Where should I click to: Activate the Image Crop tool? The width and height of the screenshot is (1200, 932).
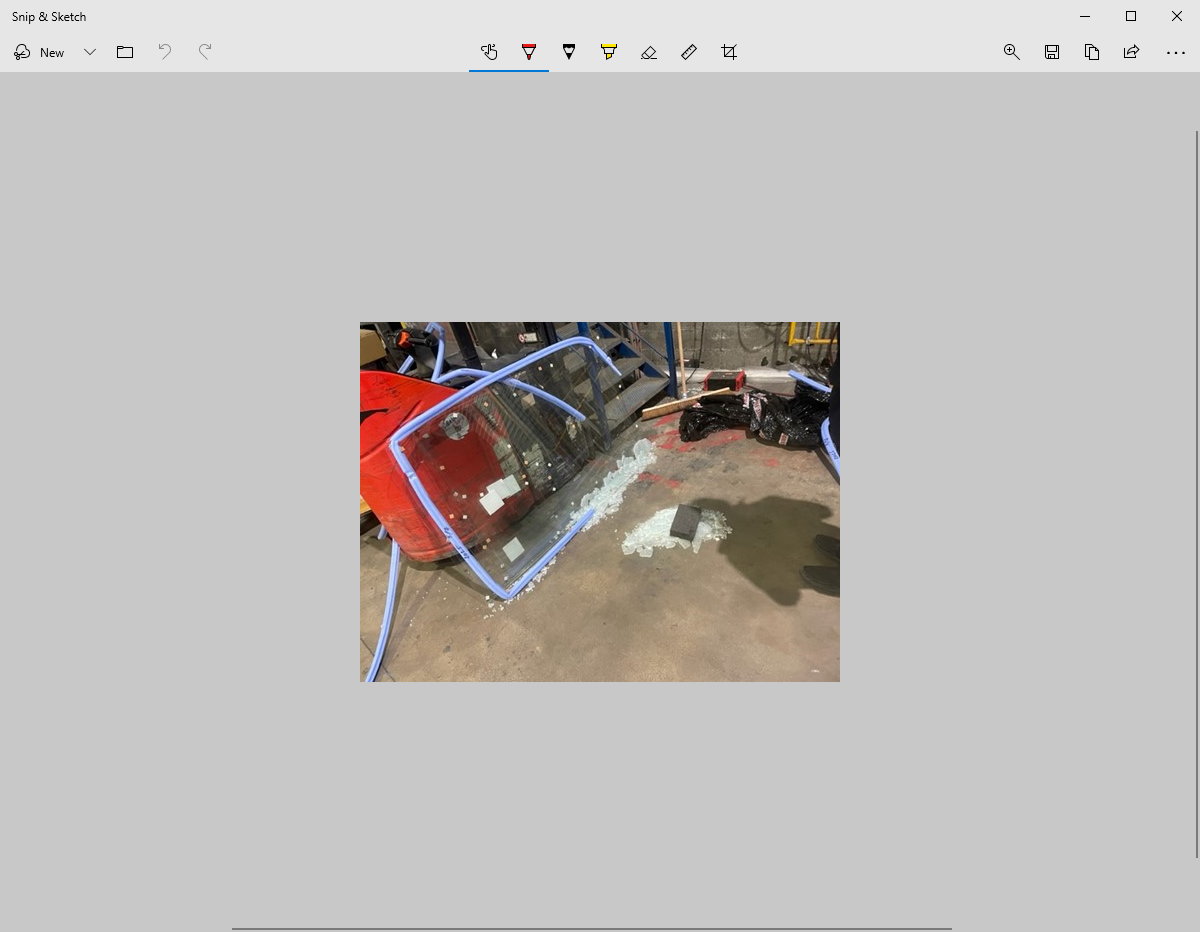pos(729,52)
